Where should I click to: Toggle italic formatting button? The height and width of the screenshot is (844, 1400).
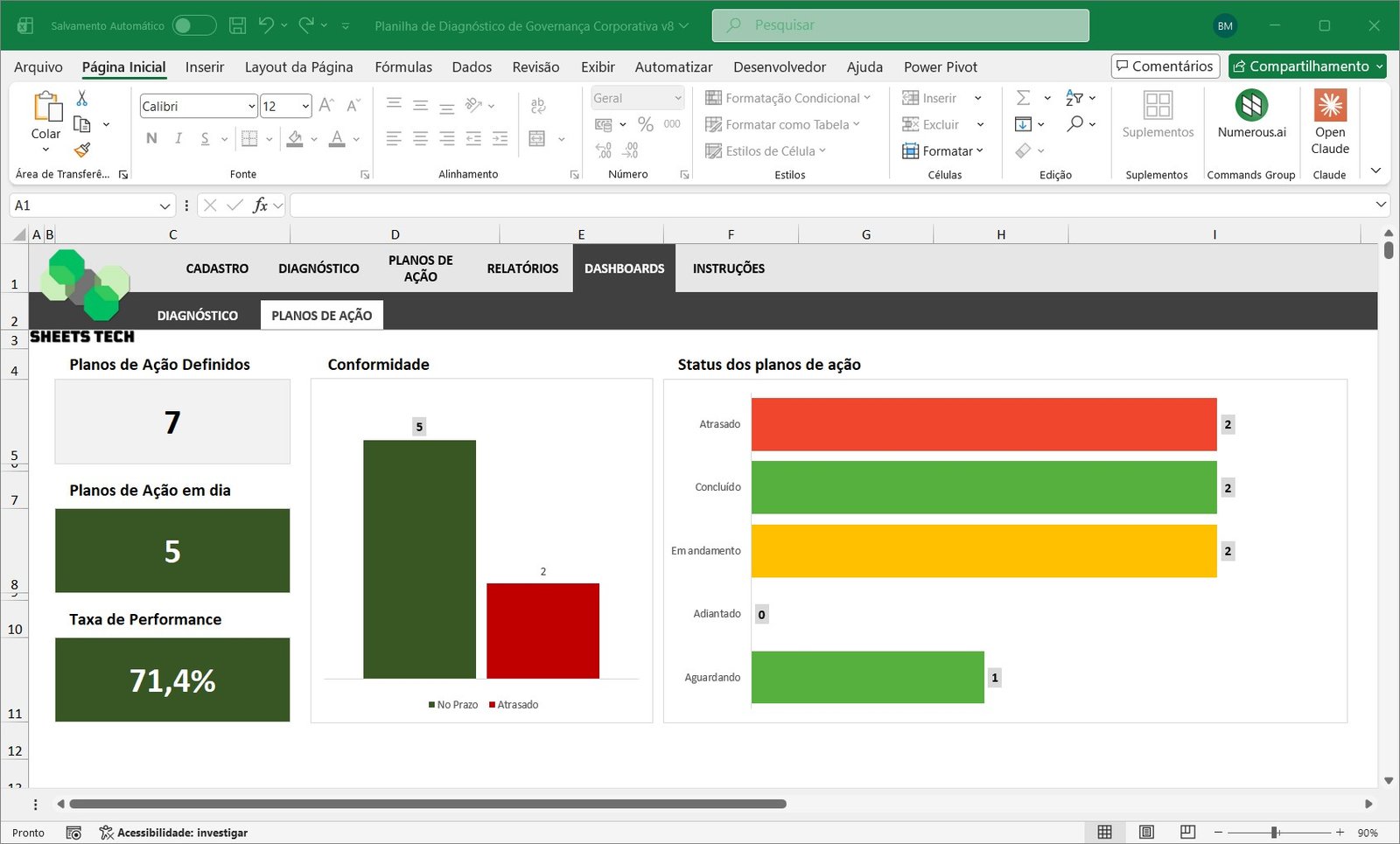[x=178, y=138]
